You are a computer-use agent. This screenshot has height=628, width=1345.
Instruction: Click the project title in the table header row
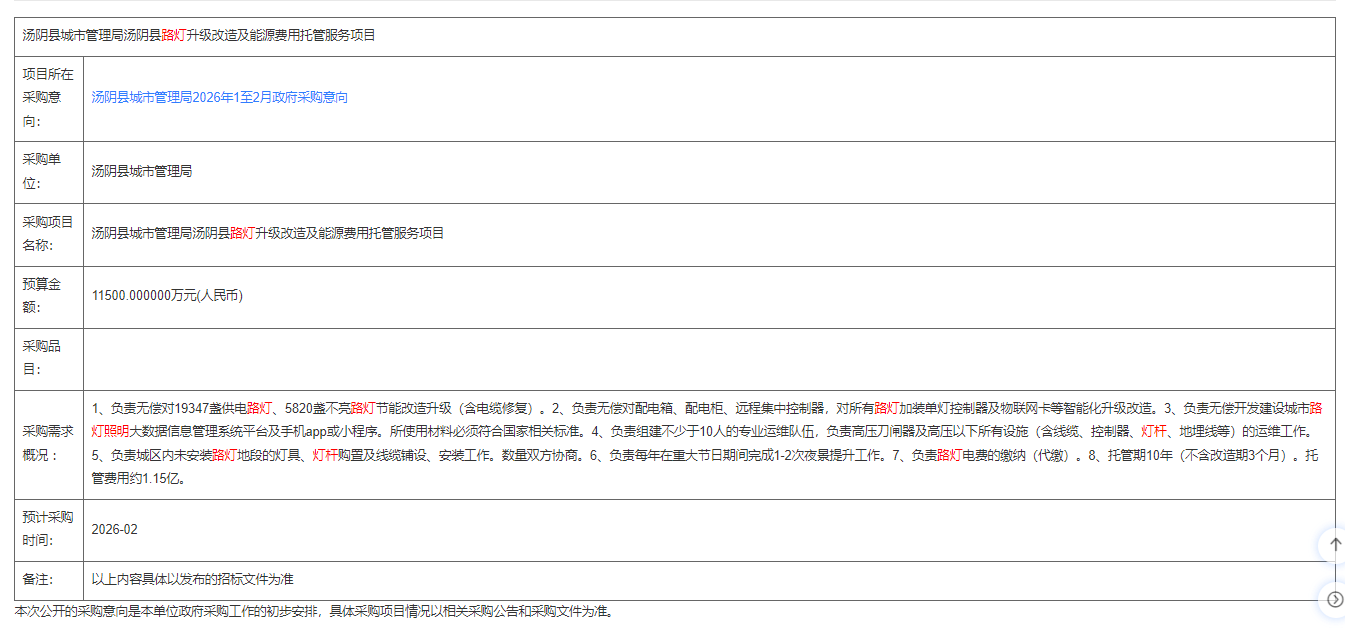199,35
